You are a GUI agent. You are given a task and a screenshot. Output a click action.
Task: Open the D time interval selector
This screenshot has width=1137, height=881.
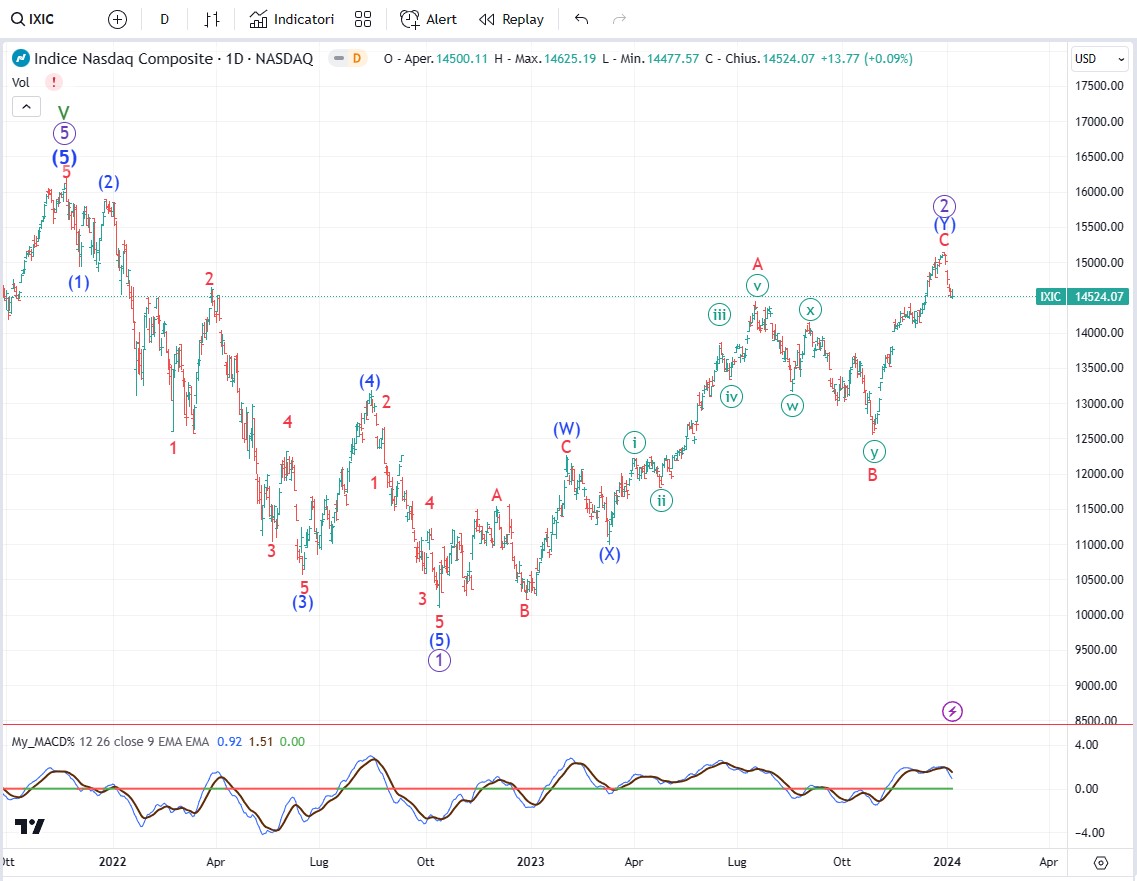click(x=165, y=20)
